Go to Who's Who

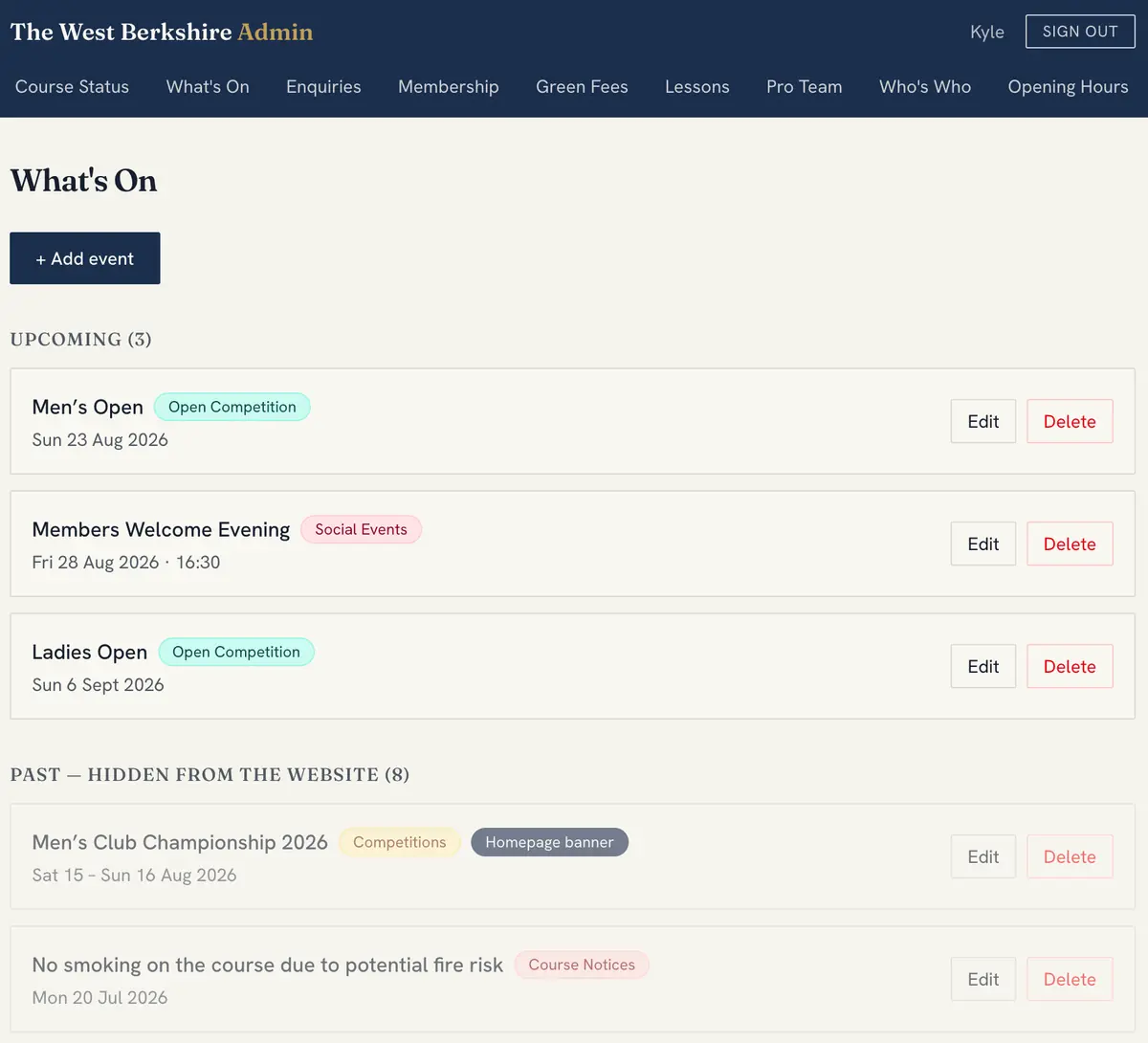pyautogui.click(x=925, y=87)
